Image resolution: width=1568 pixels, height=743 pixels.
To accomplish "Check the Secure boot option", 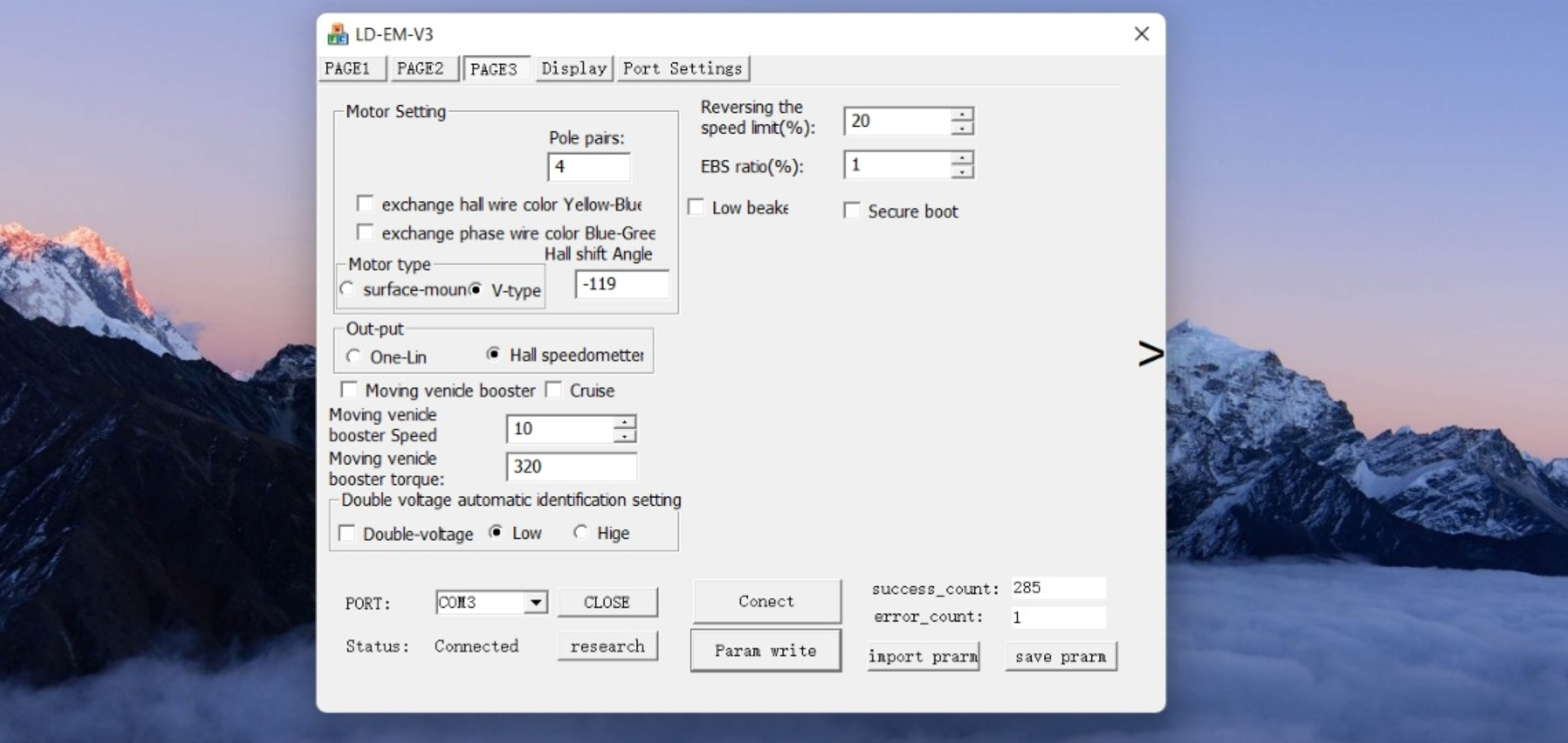I will pyautogui.click(x=852, y=211).
